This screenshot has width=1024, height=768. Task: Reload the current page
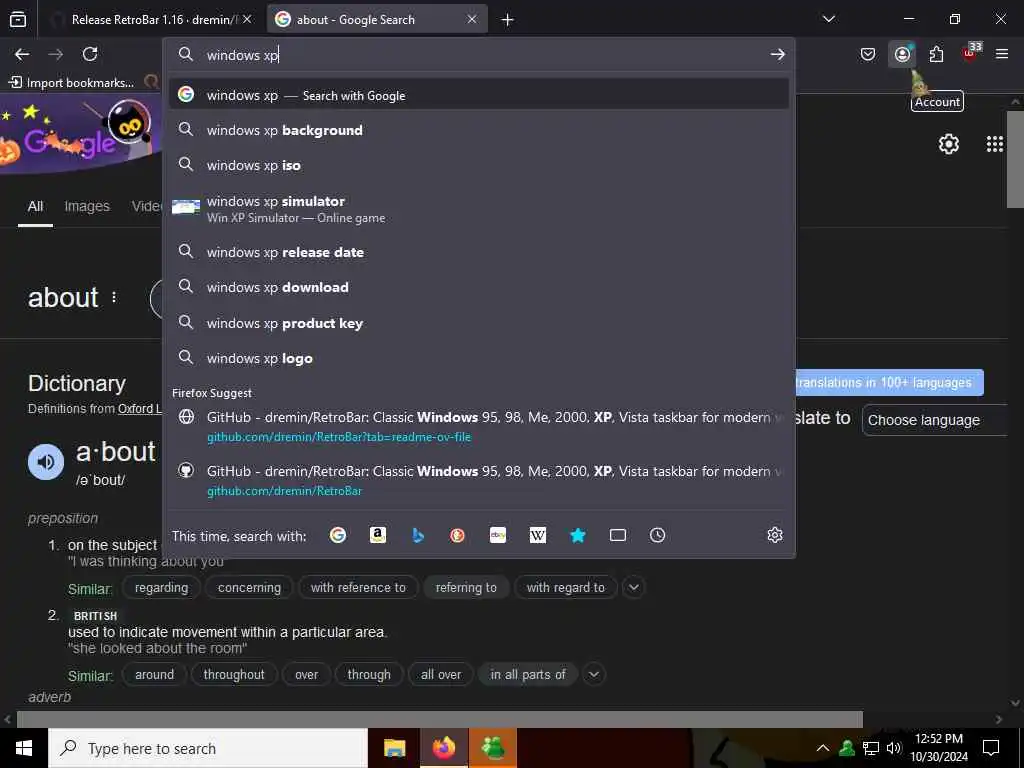click(x=90, y=54)
